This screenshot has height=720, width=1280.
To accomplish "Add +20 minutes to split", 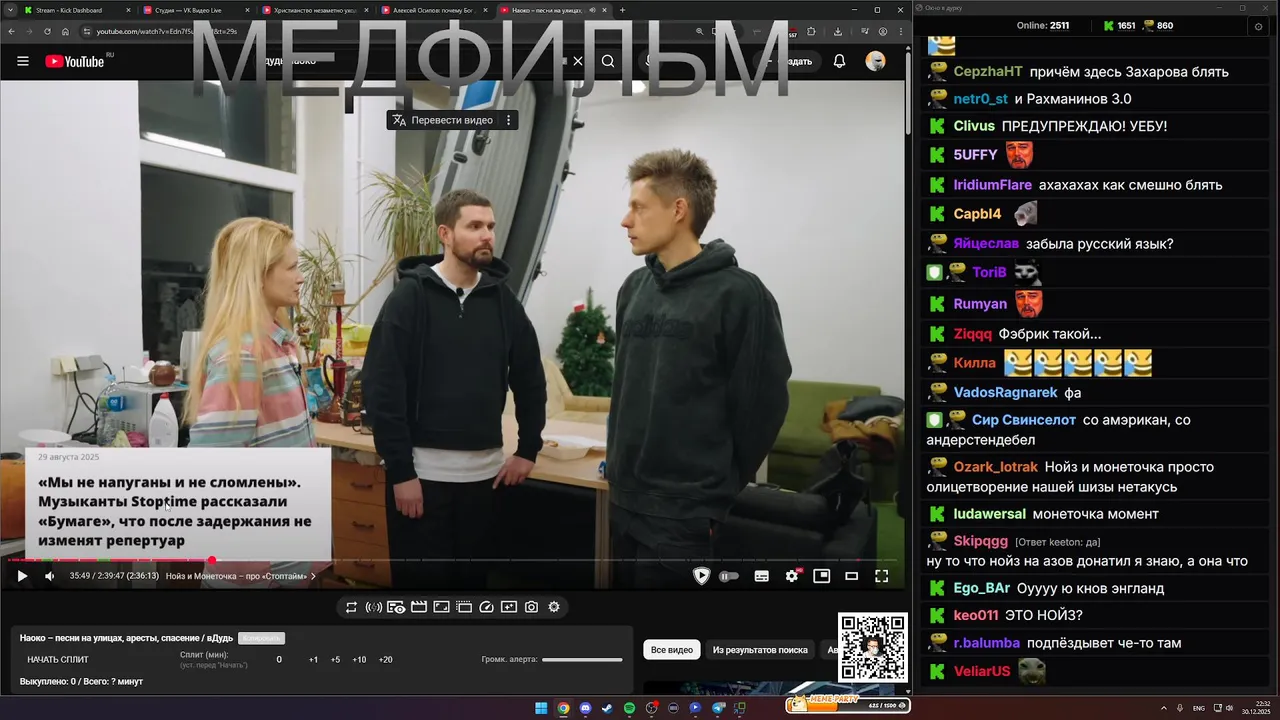I will 385,660.
